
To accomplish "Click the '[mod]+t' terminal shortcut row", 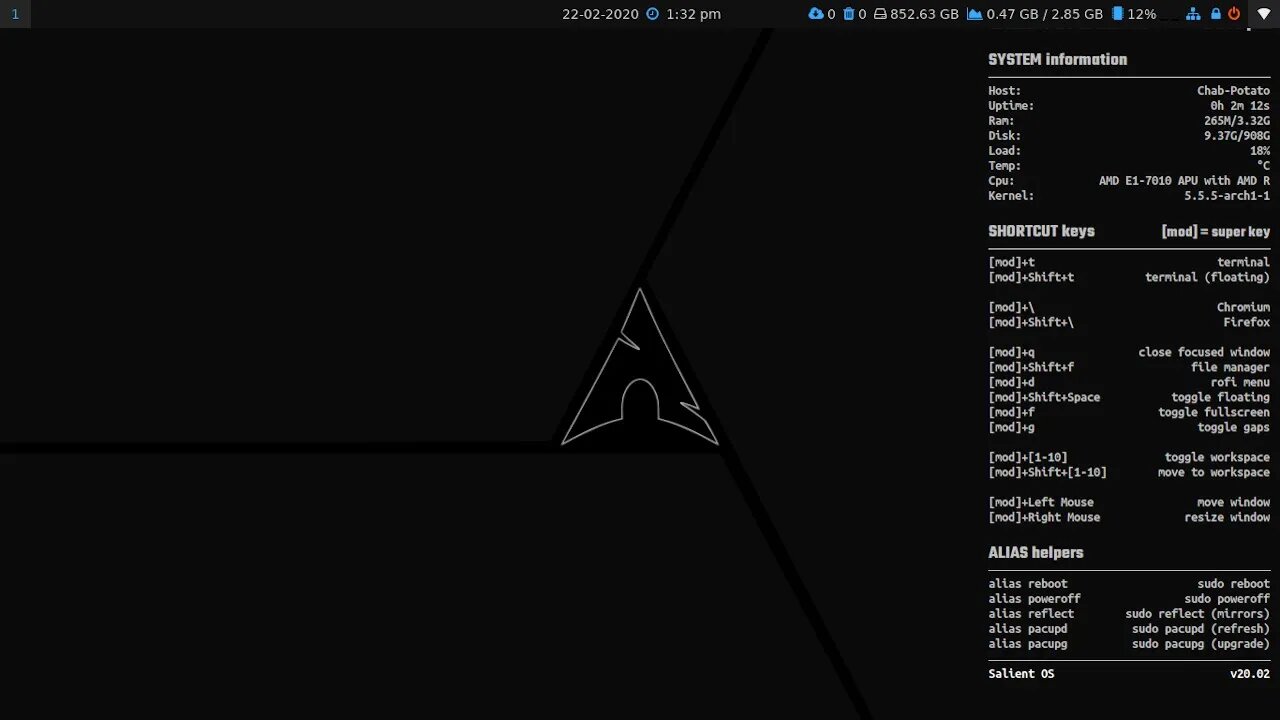I will click(1129, 262).
